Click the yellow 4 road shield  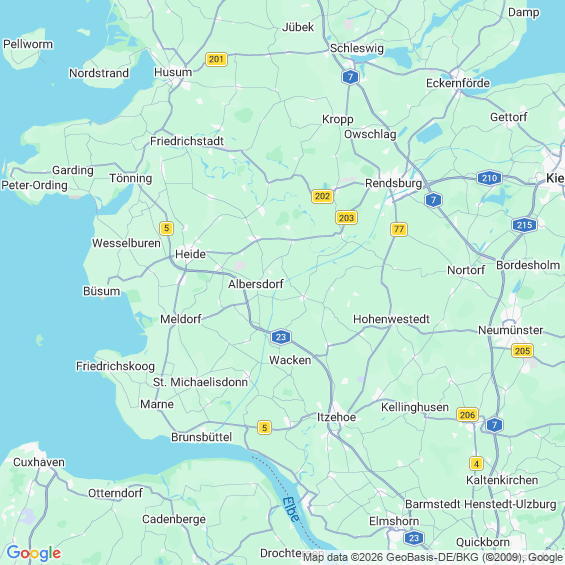tap(476, 463)
